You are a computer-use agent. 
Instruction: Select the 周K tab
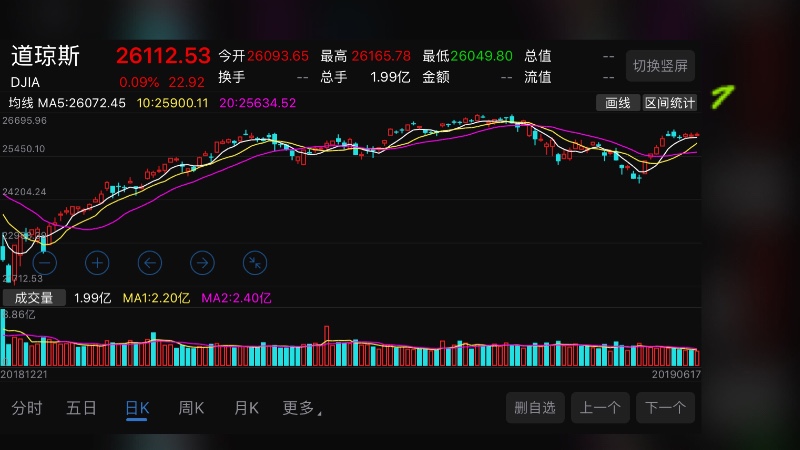[191, 408]
